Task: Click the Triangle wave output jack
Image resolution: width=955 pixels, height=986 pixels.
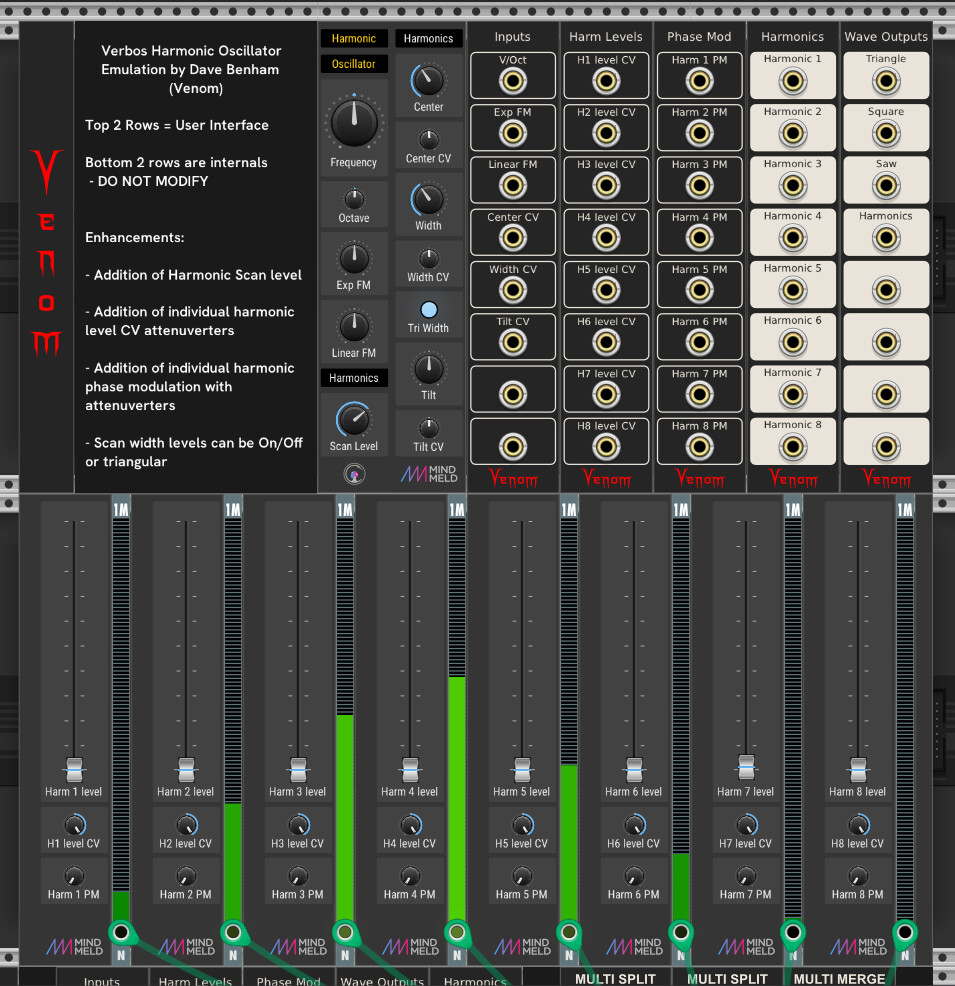Action: click(x=885, y=81)
